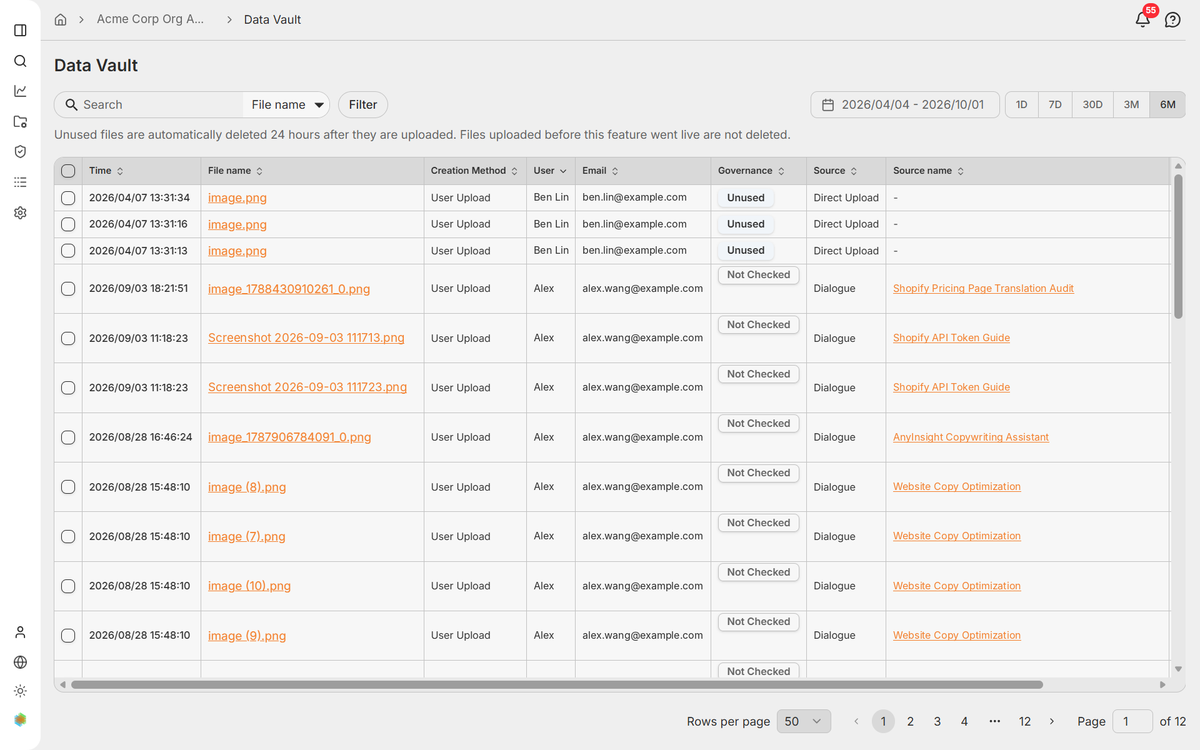Sort by Creation Method column sort icon
The image size is (1200, 750).
coord(514,171)
